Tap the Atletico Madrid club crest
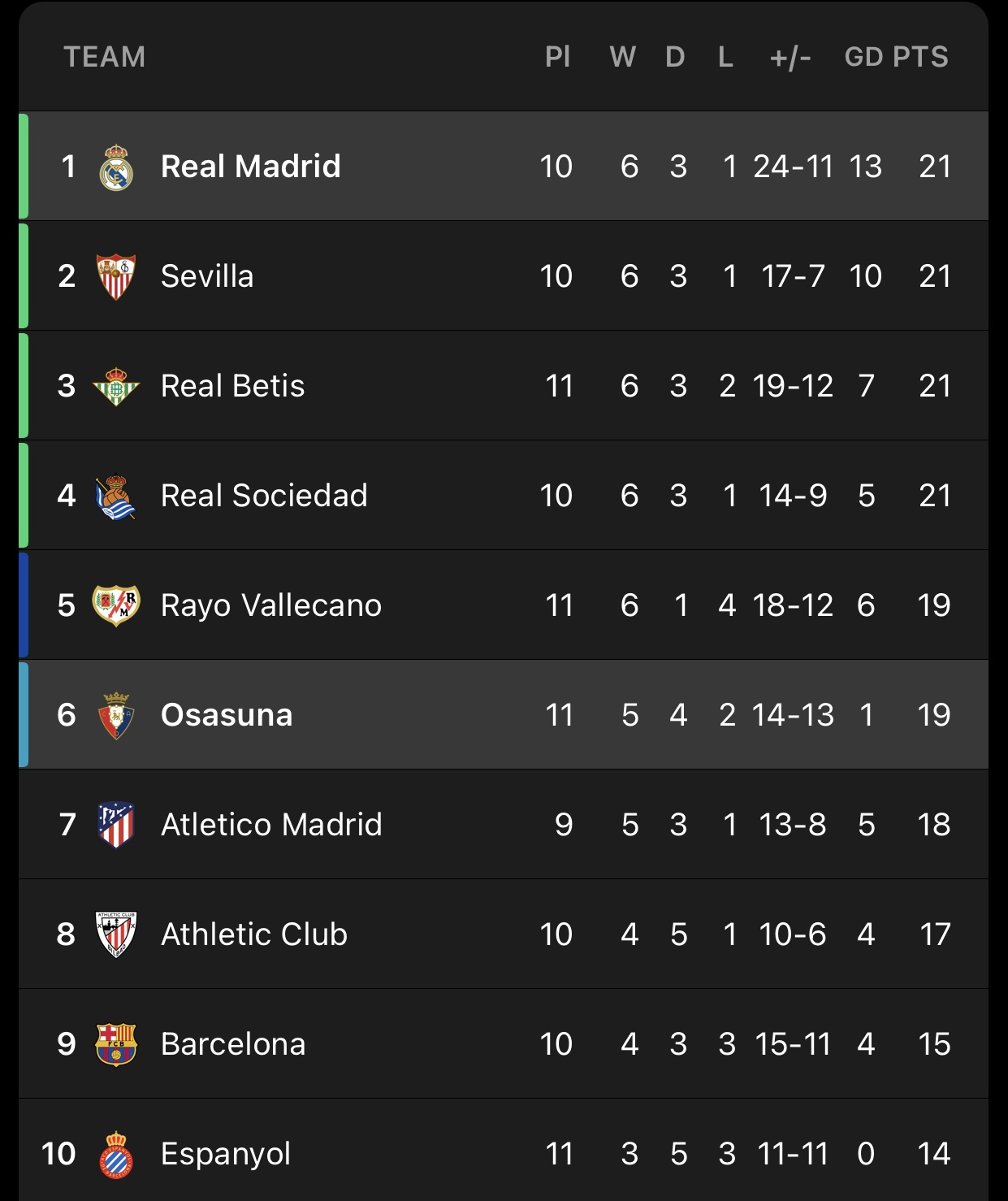The width and height of the screenshot is (1008, 1201). point(116,825)
